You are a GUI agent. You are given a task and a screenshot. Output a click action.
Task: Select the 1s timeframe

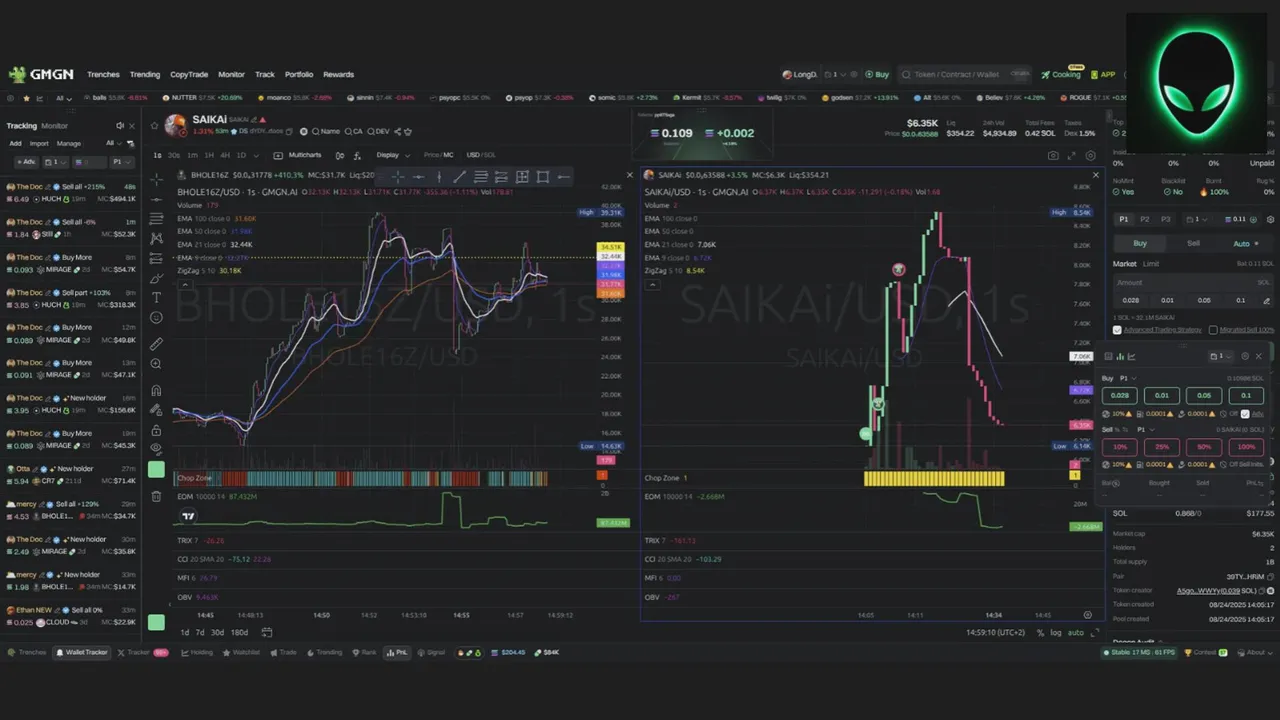[x=158, y=155]
